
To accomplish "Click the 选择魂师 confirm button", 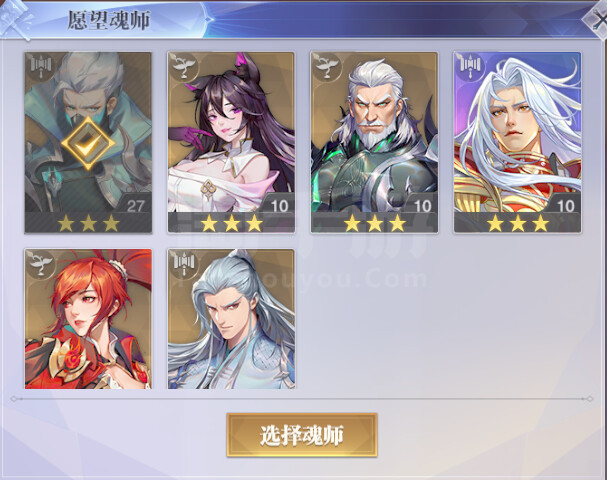I will coord(302,435).
